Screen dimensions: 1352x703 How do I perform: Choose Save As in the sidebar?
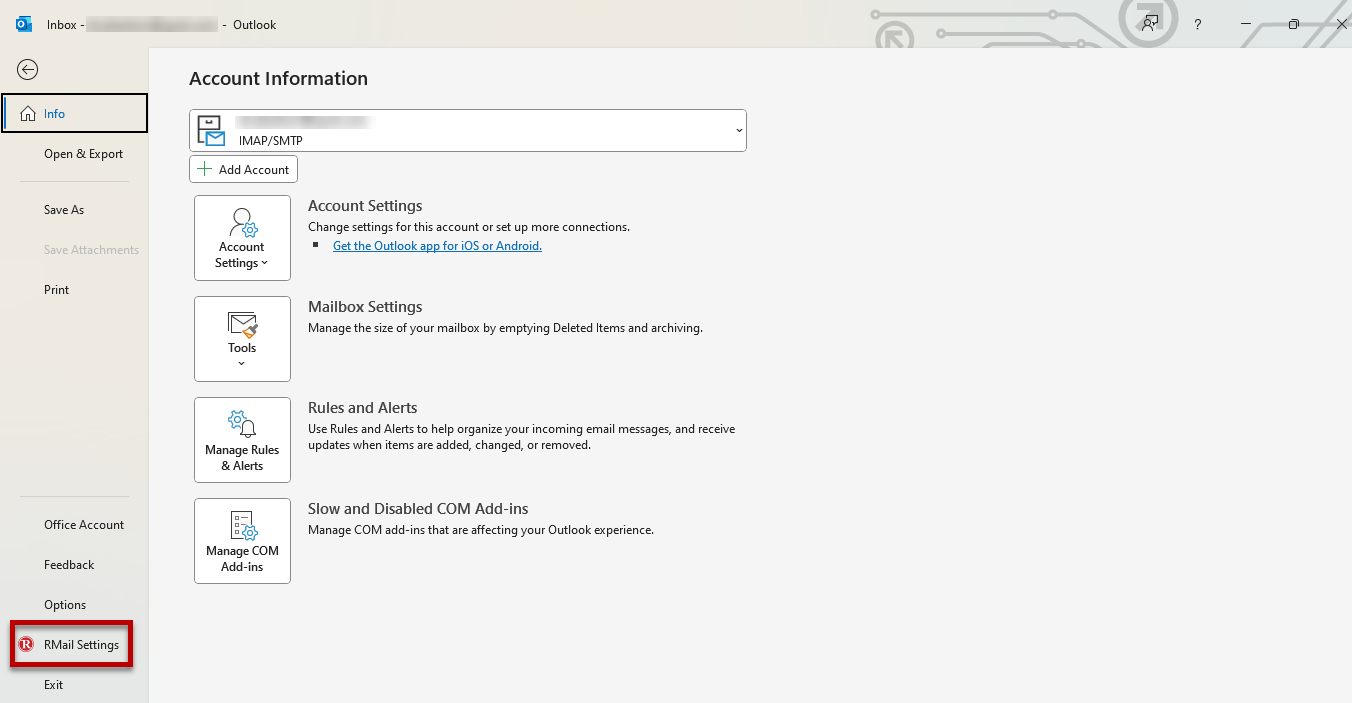click(x=64, y=210)
